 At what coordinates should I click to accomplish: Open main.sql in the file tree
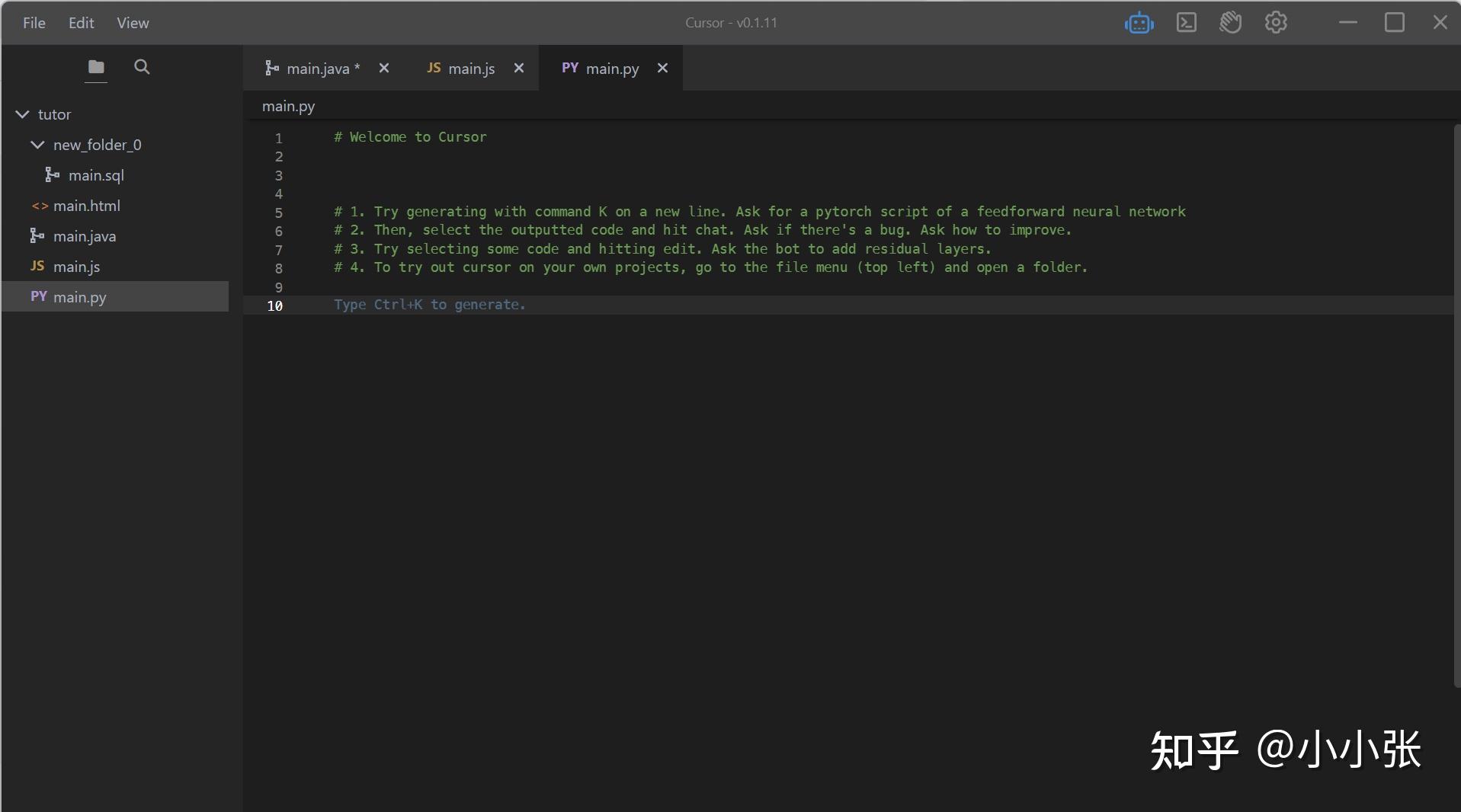95,175
